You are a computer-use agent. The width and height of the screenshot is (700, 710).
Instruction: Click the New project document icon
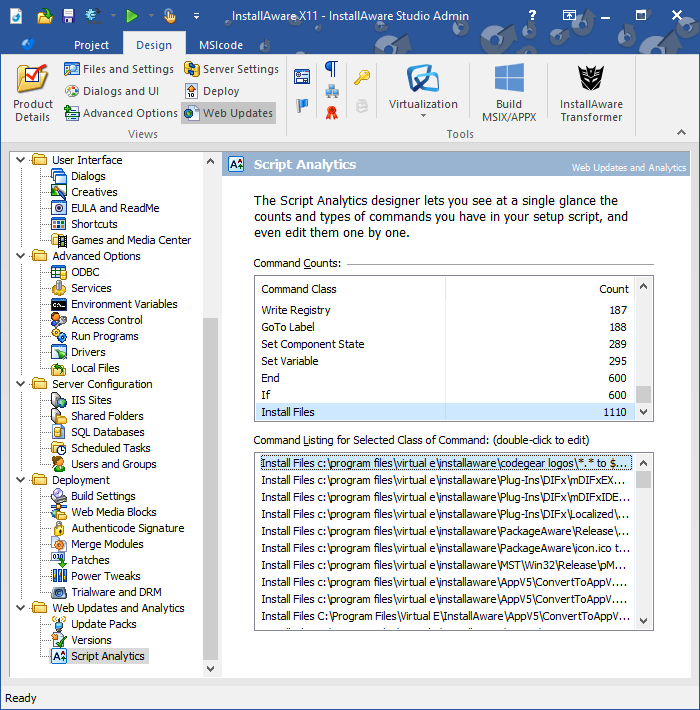(16, 16)
